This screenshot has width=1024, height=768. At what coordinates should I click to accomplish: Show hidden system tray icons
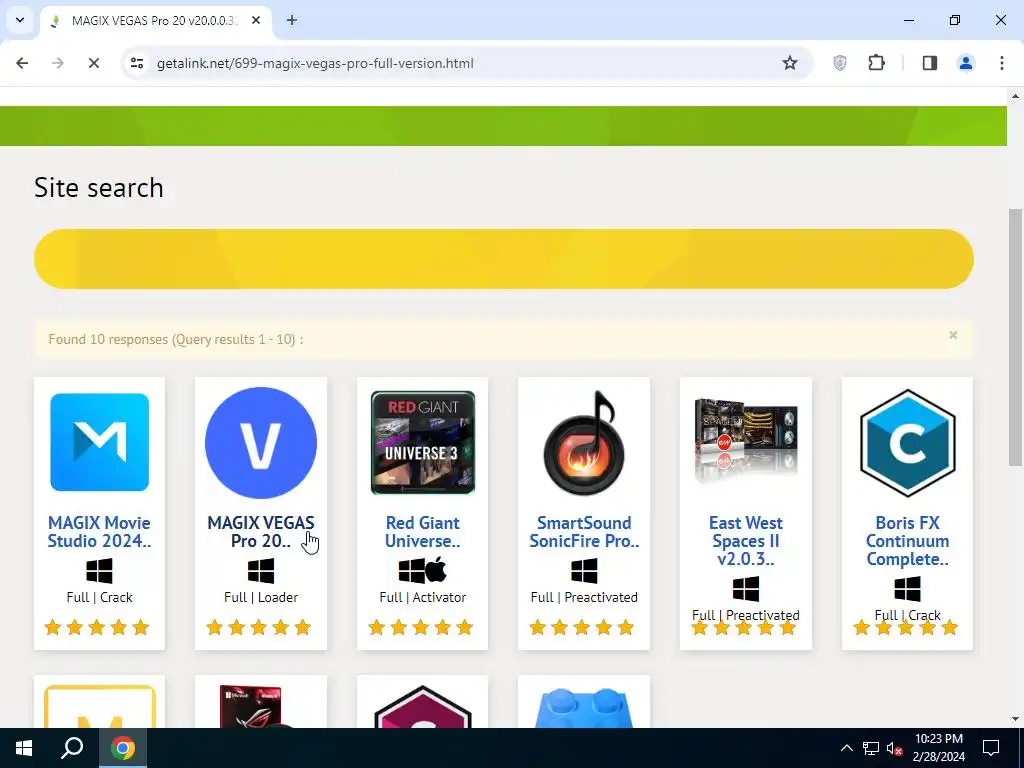[x=846, y=748]
